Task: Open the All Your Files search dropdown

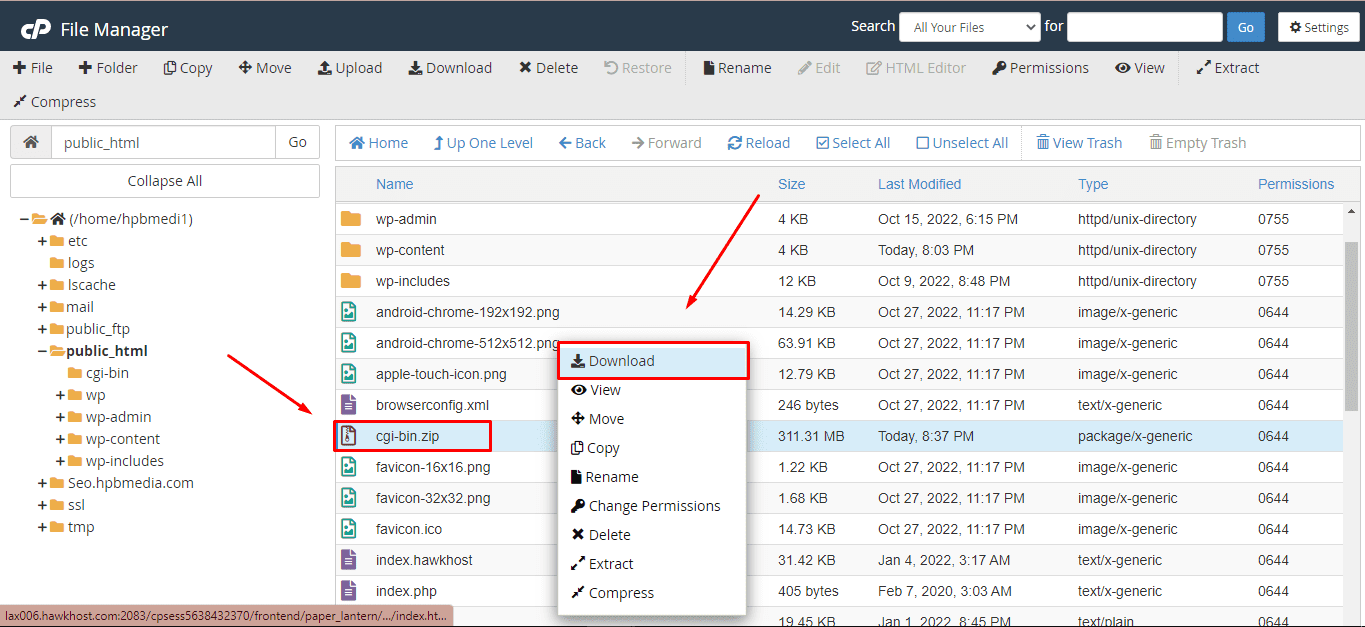Action: pyautogui.click(x=969, y=27)
